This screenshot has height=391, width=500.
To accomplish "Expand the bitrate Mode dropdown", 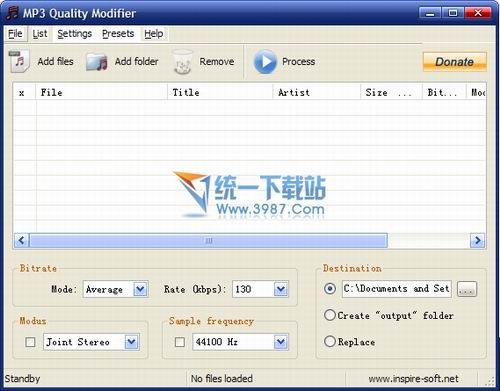I will 140,289.
